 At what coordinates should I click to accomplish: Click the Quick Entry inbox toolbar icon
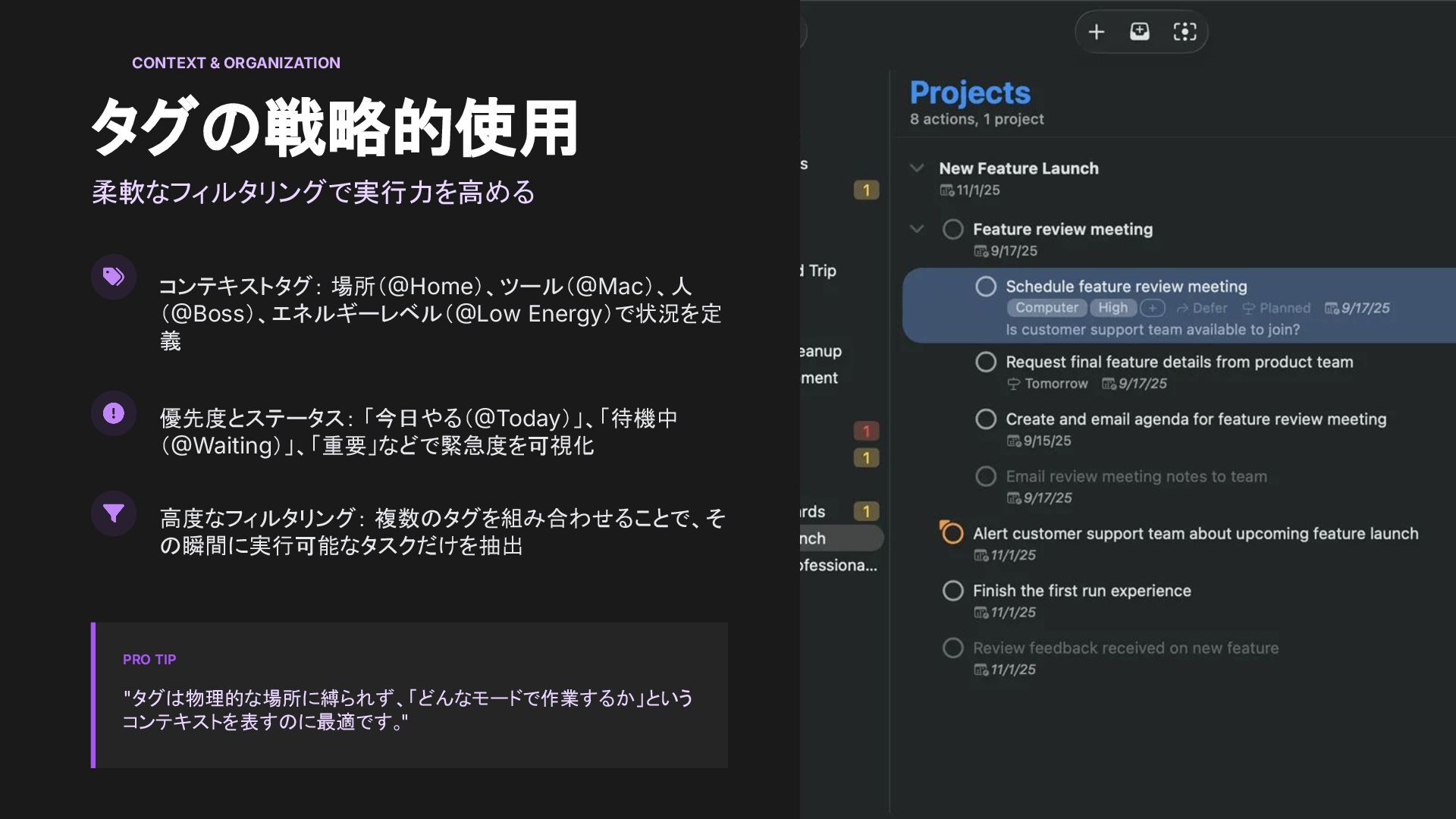[x=1139, y=32]
